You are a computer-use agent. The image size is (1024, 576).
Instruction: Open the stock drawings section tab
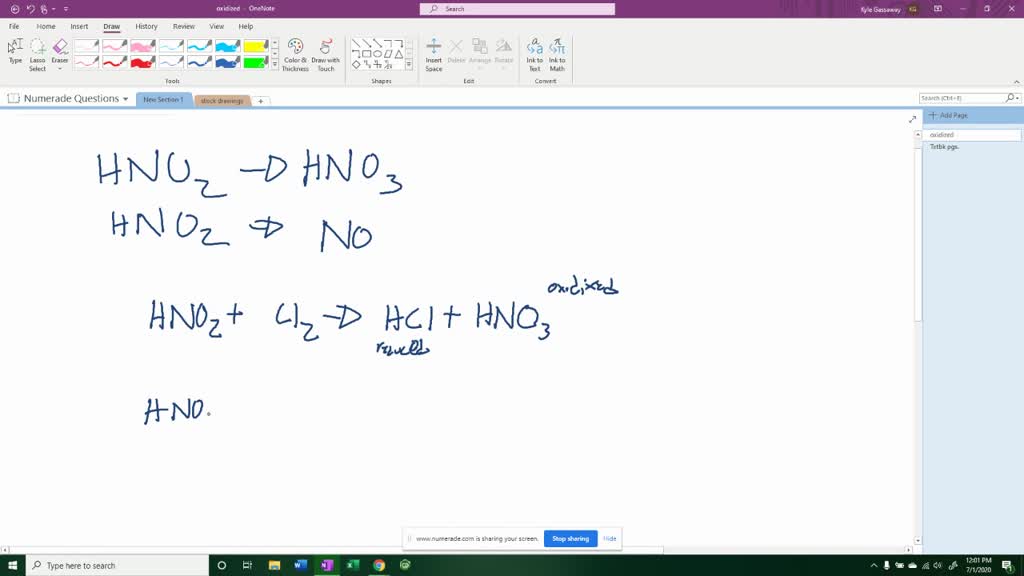click(222, 100)
